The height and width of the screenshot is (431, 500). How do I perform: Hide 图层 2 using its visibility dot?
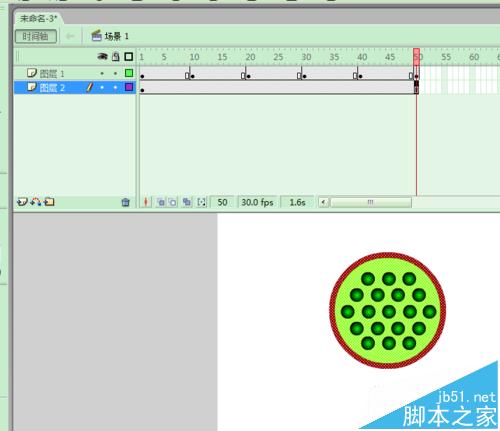[102, 88]
